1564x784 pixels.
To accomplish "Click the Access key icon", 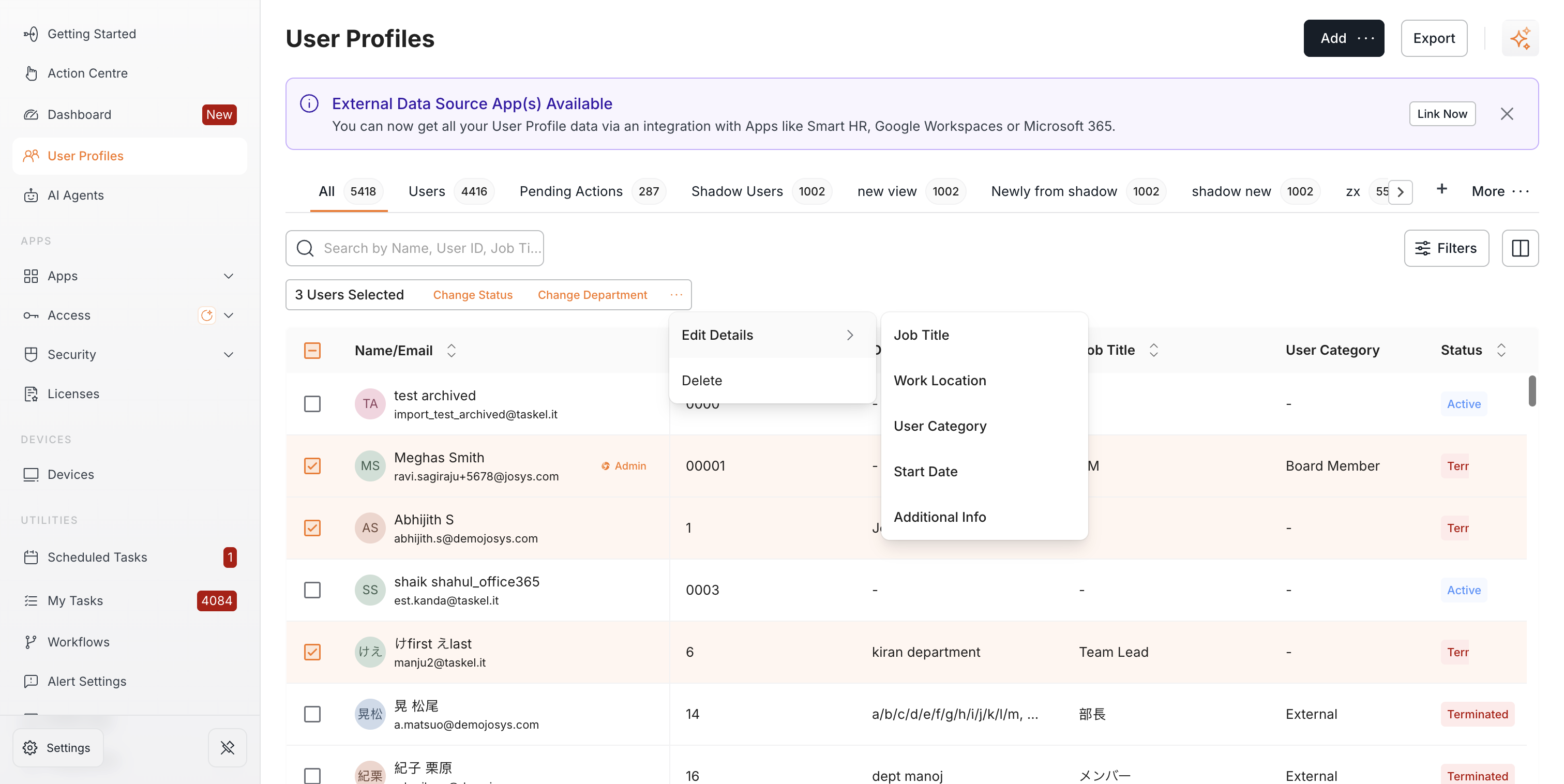I will click(31, 316).
